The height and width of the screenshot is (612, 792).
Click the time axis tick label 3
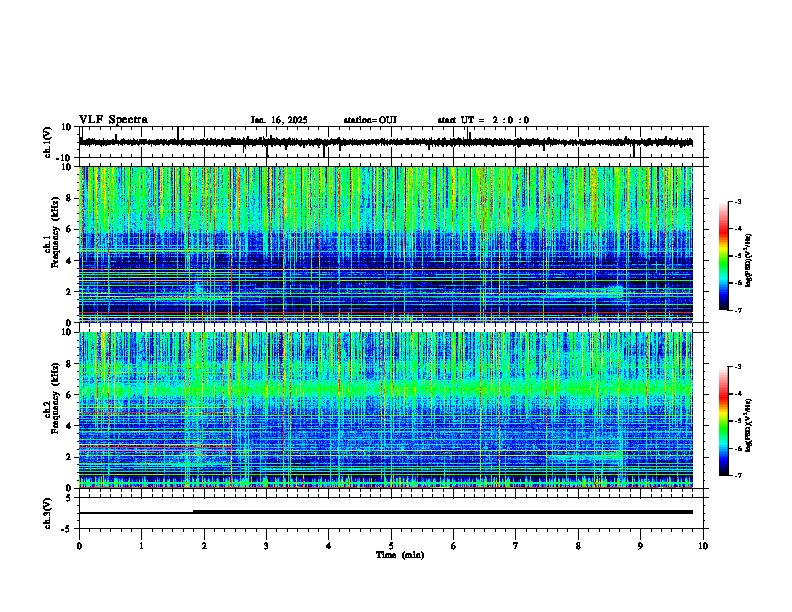[266, 546]
